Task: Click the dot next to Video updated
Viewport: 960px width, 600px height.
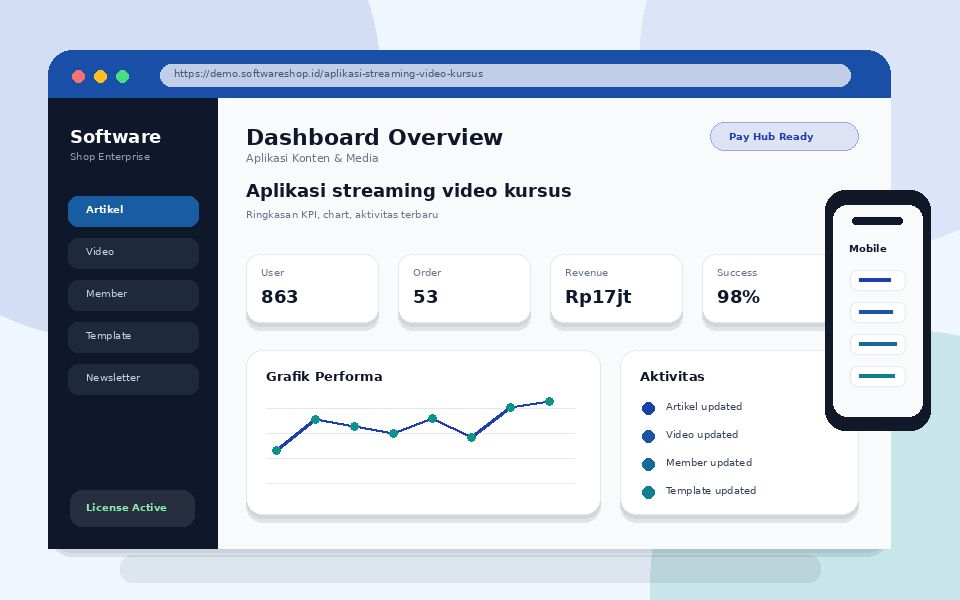Action: point(648,436)
